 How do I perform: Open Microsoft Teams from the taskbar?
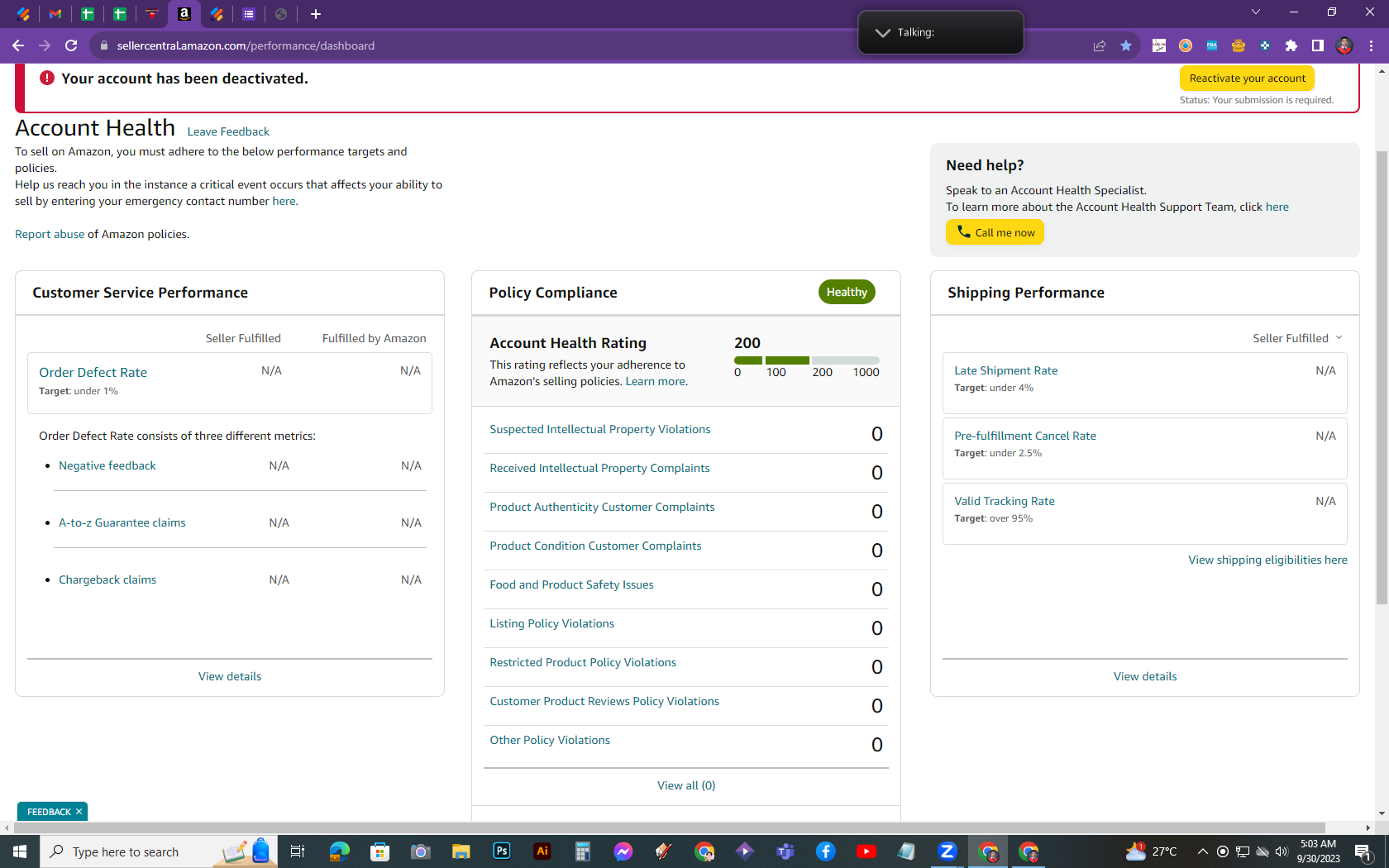pos(785,851)
